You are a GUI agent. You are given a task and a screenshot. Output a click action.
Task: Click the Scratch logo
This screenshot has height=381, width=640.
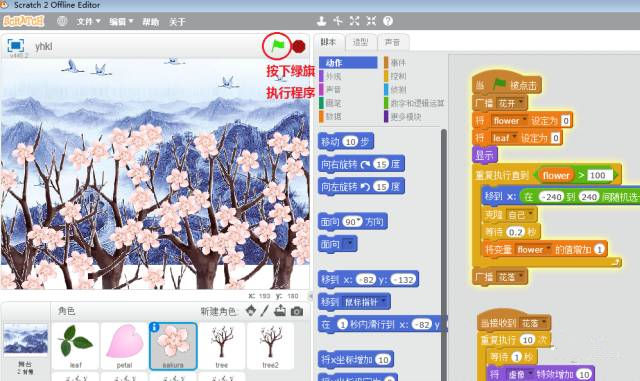click(23, 21)
